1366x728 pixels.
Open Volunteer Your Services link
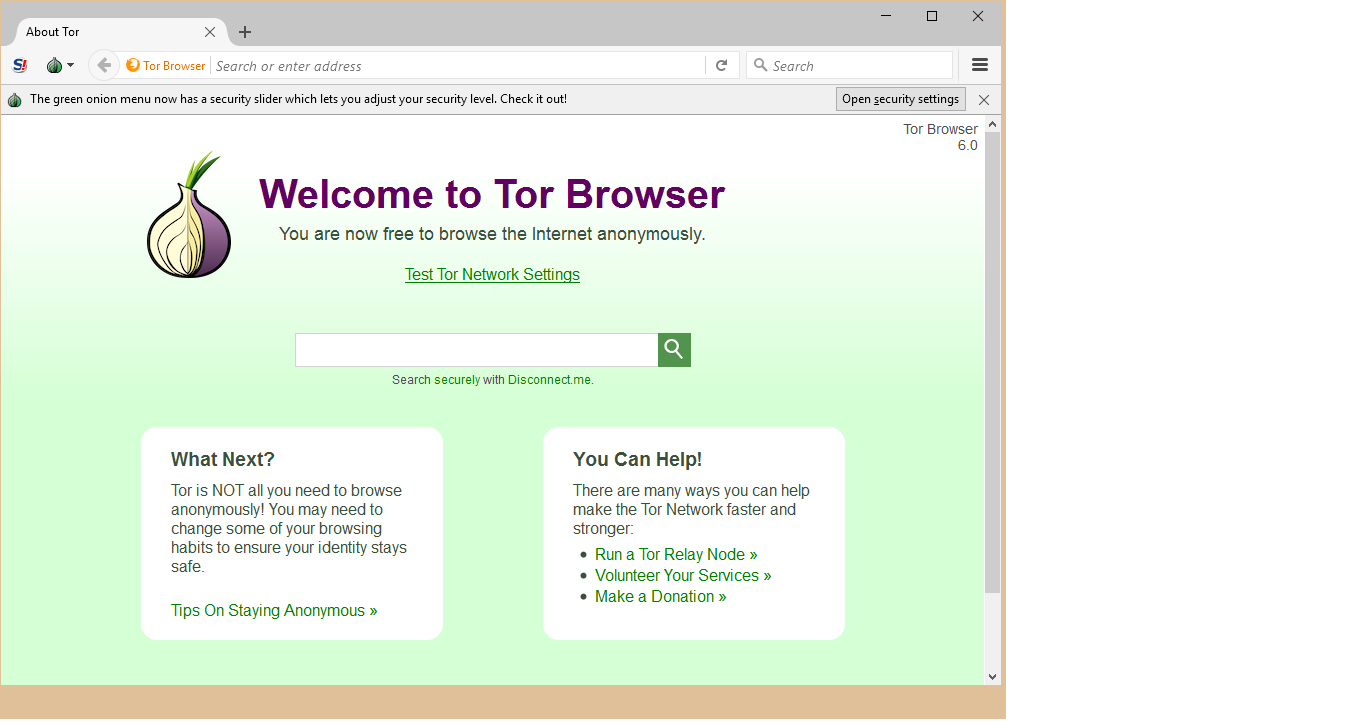(683, 575)
